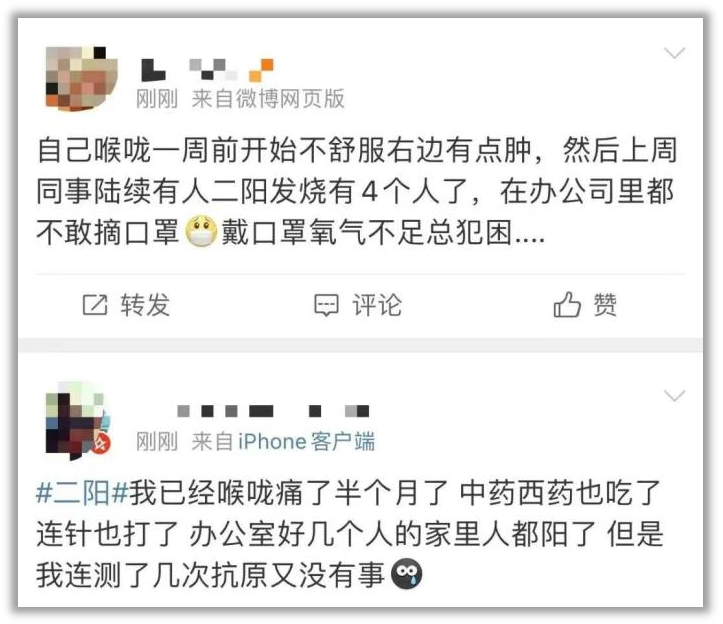Expand the second post's chevron dropdown menu
Viewport: 723px width, 624px height.
675,396
